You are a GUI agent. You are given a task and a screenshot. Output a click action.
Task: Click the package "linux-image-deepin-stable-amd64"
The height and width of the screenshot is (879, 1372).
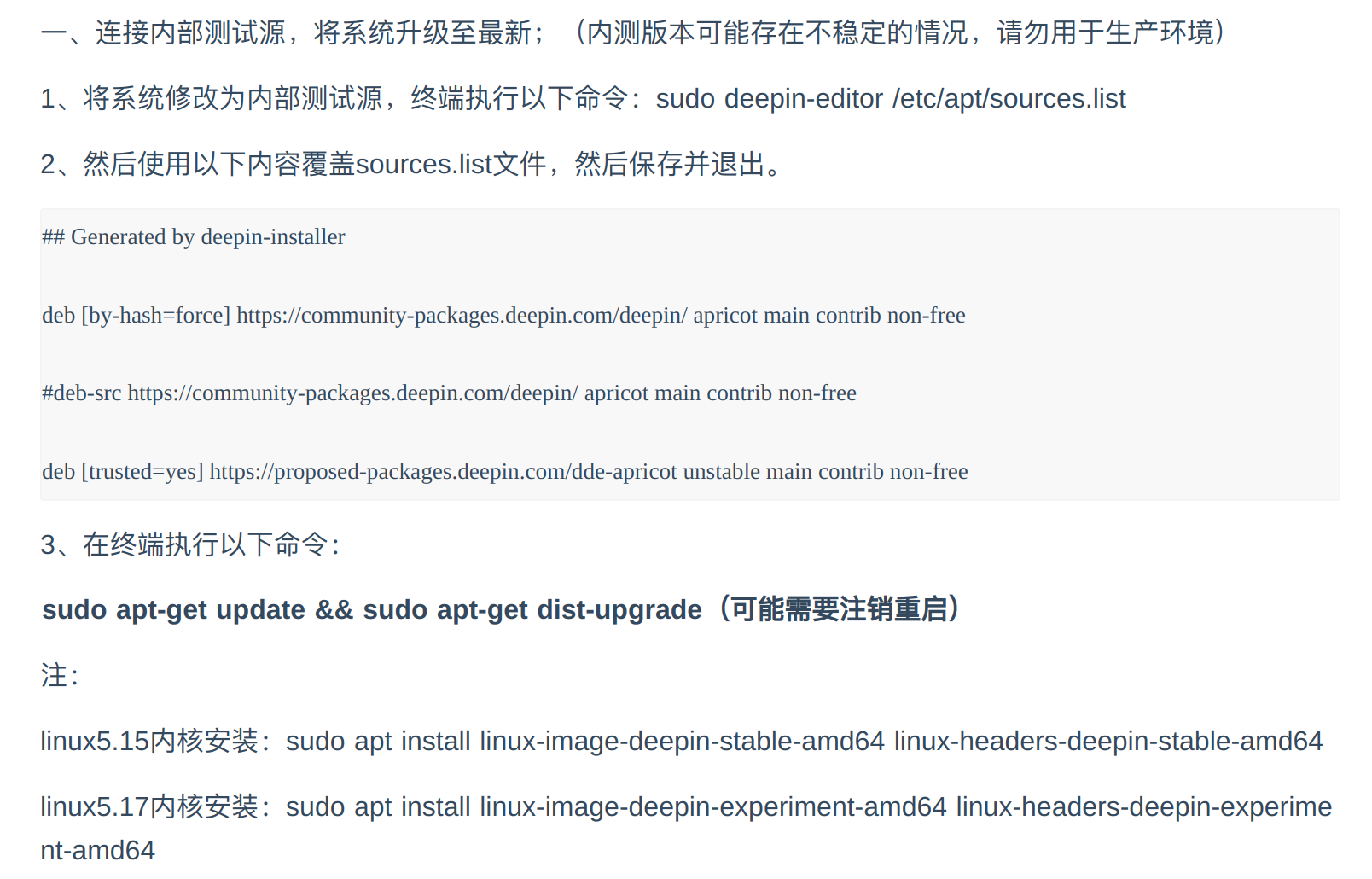coord(683,741)
